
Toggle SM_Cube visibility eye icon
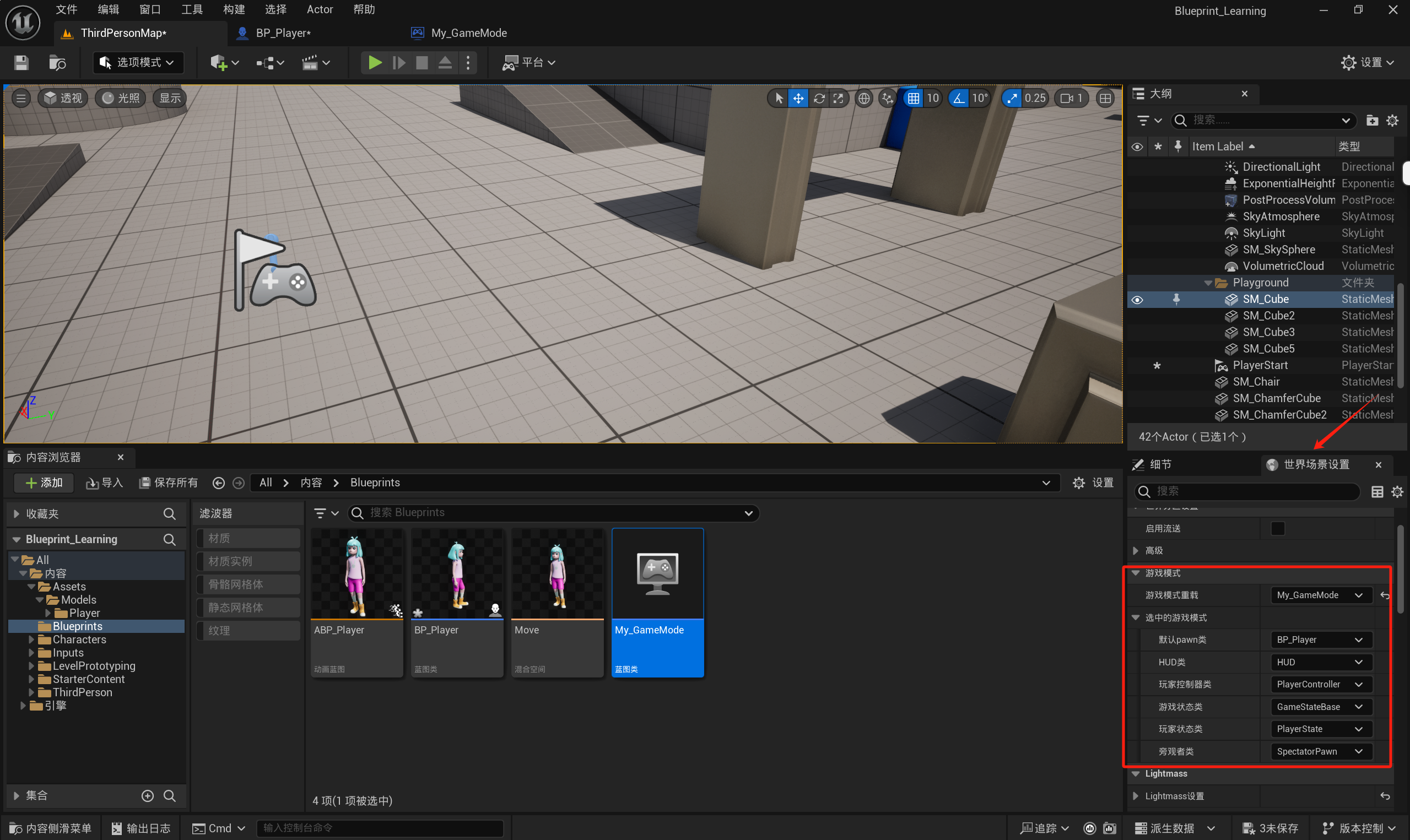pyautogui.click(x=1137, y=300)
